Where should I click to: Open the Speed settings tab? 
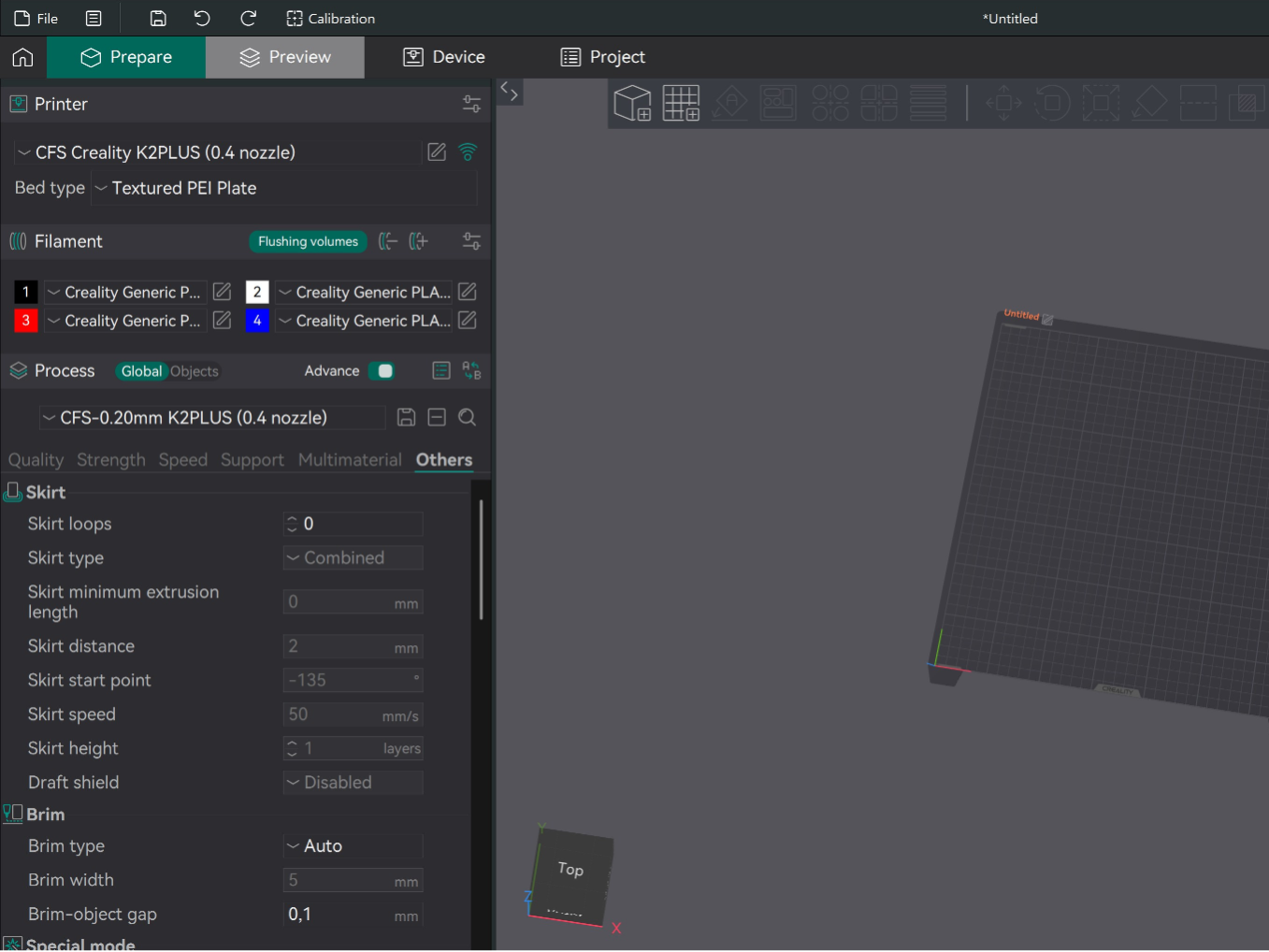[x=183, y=460]
